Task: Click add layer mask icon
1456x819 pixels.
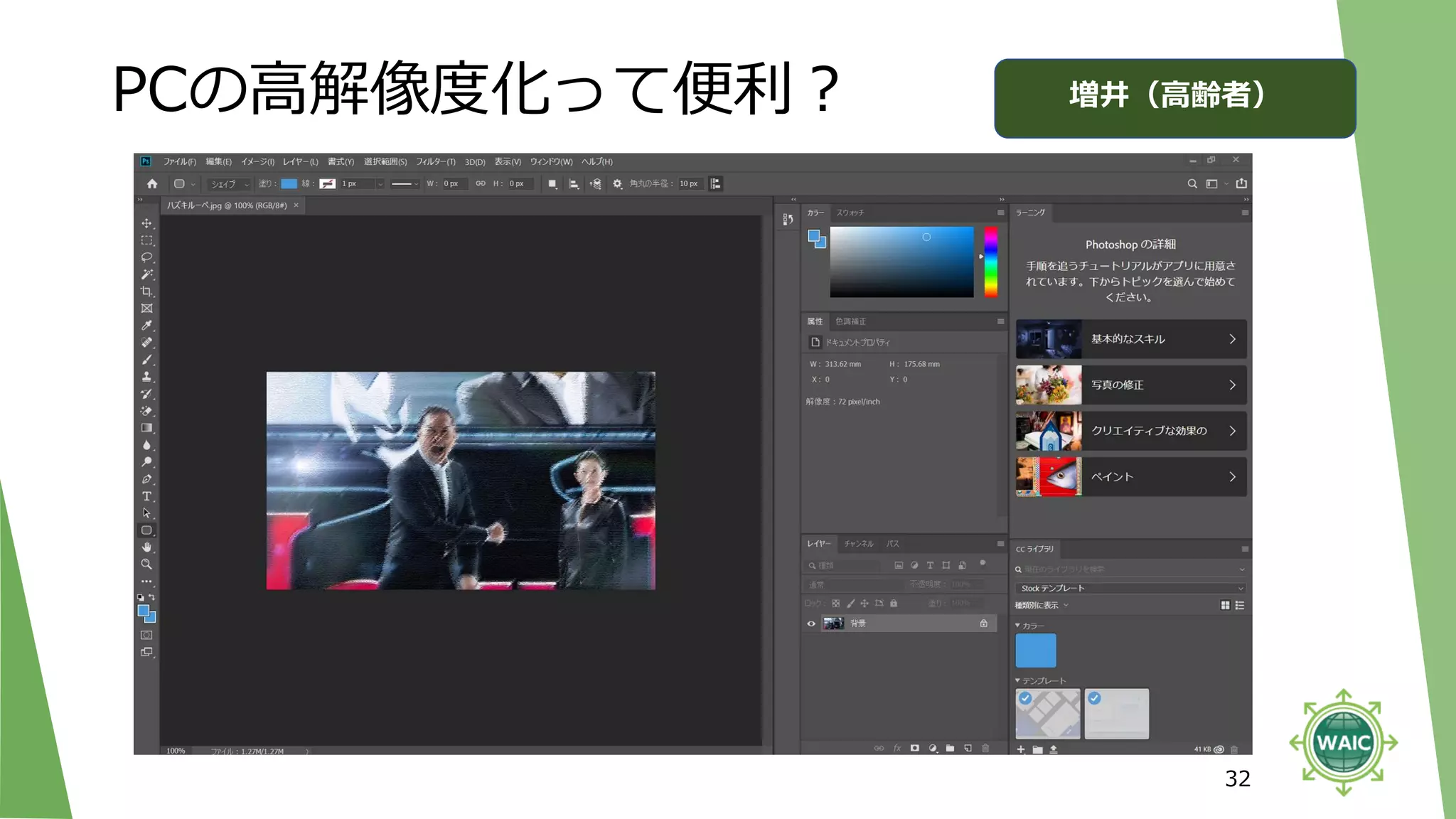Action: [915, 748]
